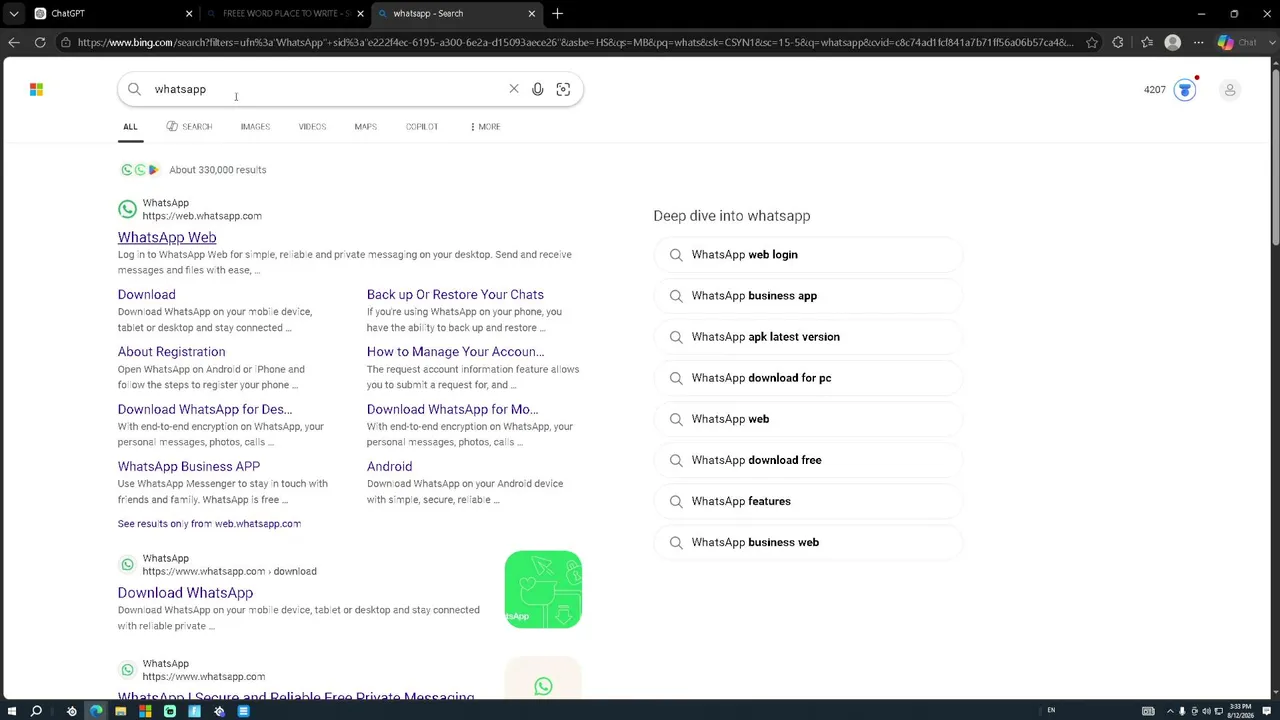This screenshot has width=1280, height=720.
Task: Reload the page with the refresh icon
Action: (40, 42)
